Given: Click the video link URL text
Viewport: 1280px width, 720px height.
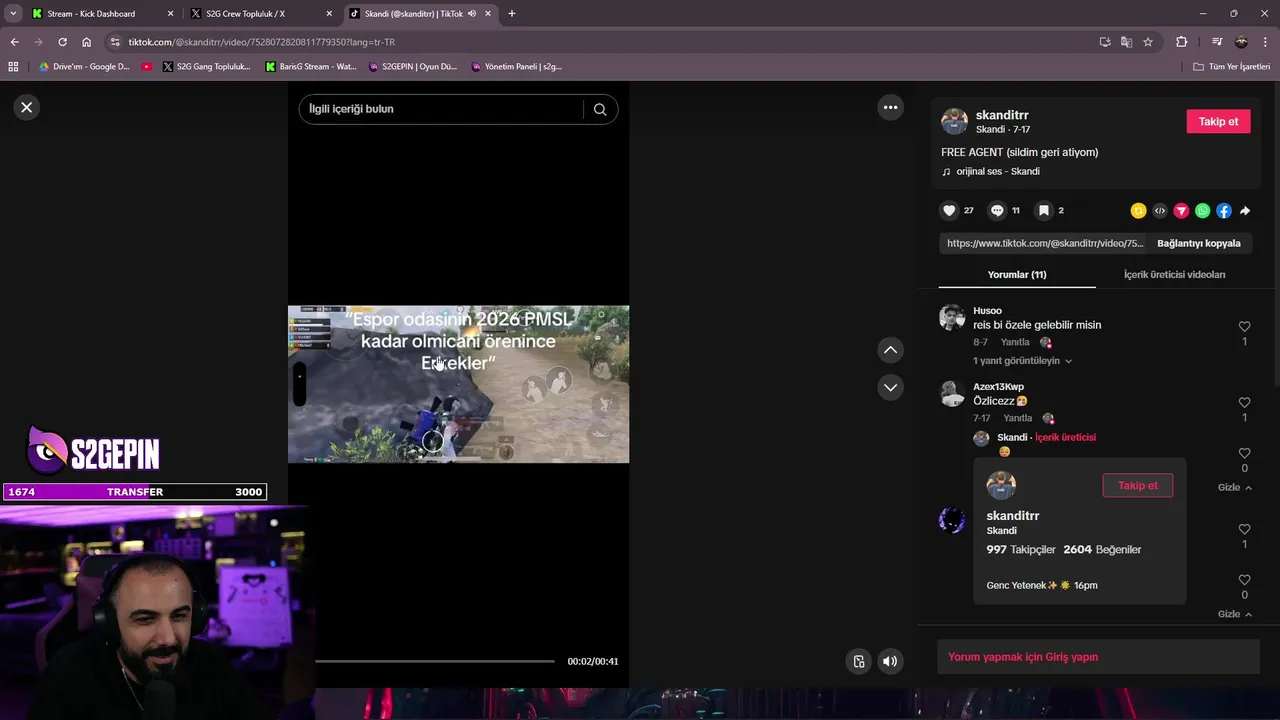Looking at the screenshot, I should (x=1045, y=243).
